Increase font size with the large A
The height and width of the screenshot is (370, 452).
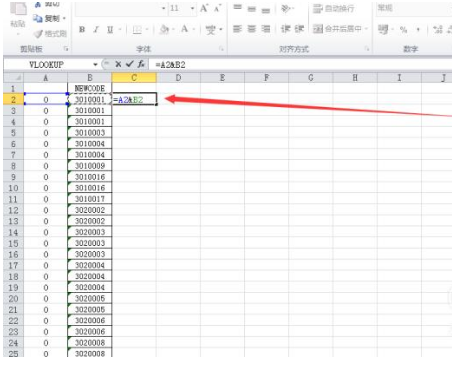[x=204, y=8]
